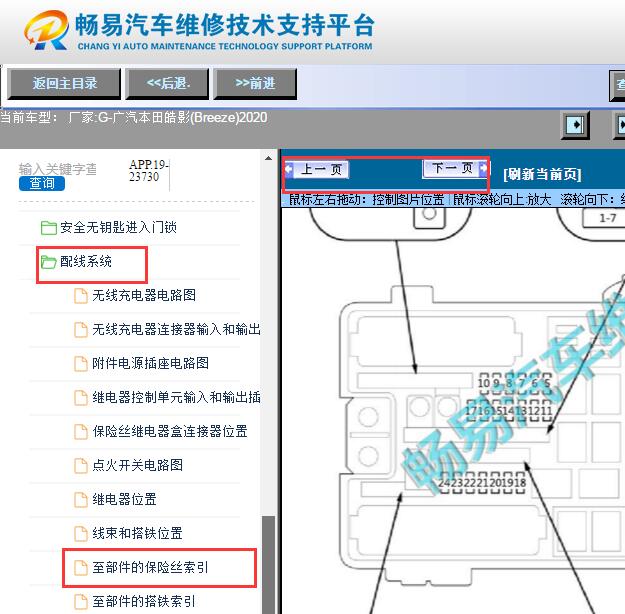
Task: Open 至部件的搭铁索引 document
Action: pyautogui.click(x=144, y=601)
